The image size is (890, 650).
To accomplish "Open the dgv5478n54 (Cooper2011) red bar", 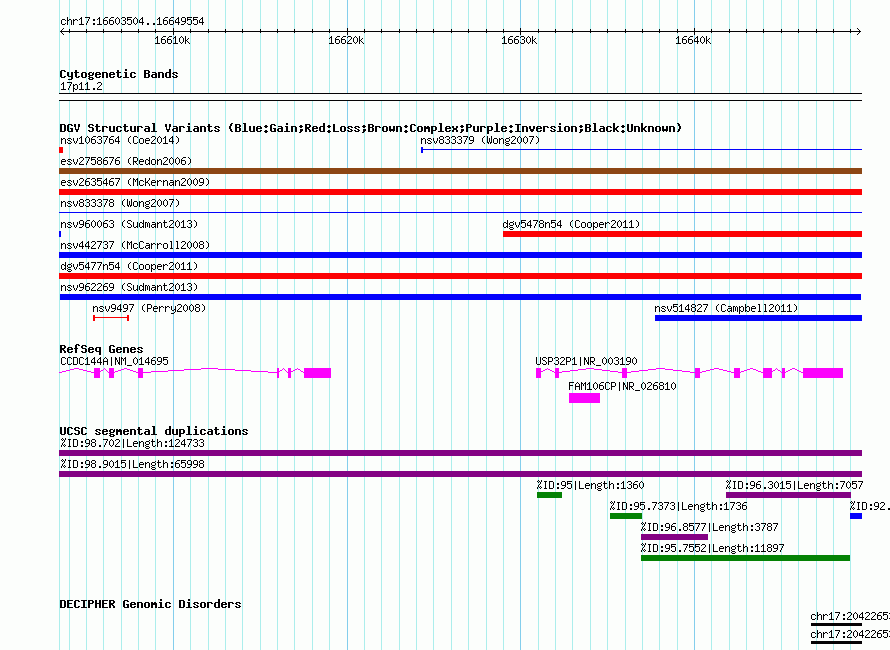I will pyautogui.click(x=682, y=234).
